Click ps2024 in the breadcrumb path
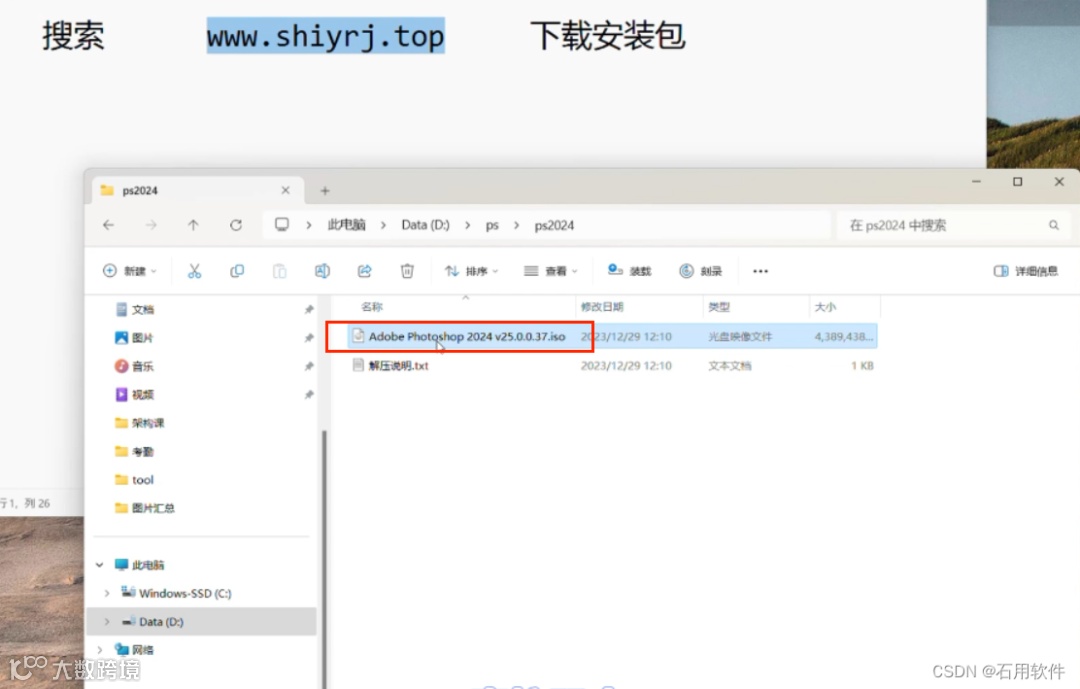This screenshot has width=1080, height=689. [x=554, y=225]
